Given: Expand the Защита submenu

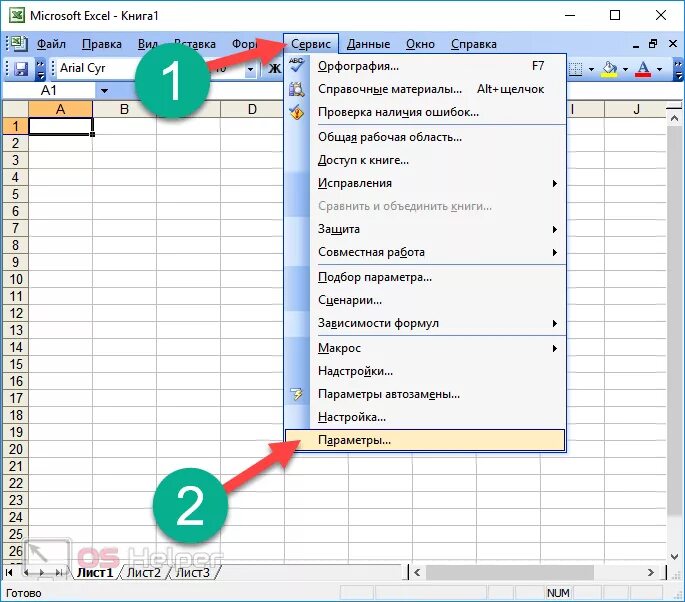Looking at the screenshot, I should (554, 229).
